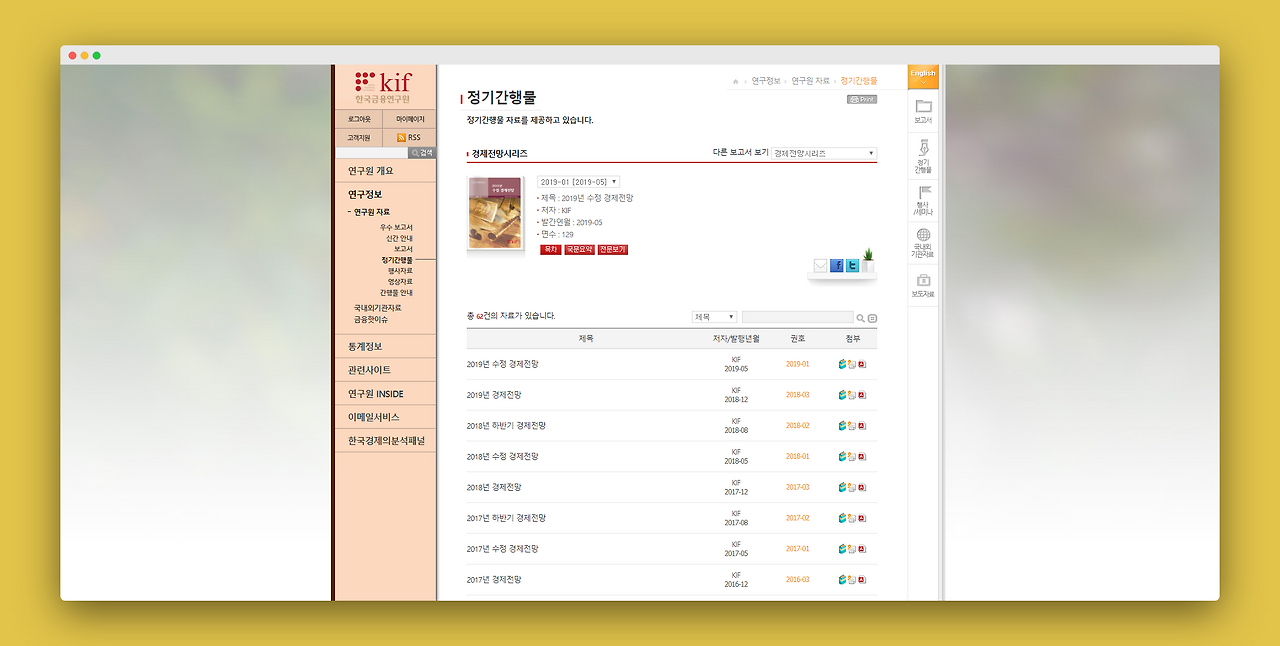Click issue number 2018-03

point(797,395)
